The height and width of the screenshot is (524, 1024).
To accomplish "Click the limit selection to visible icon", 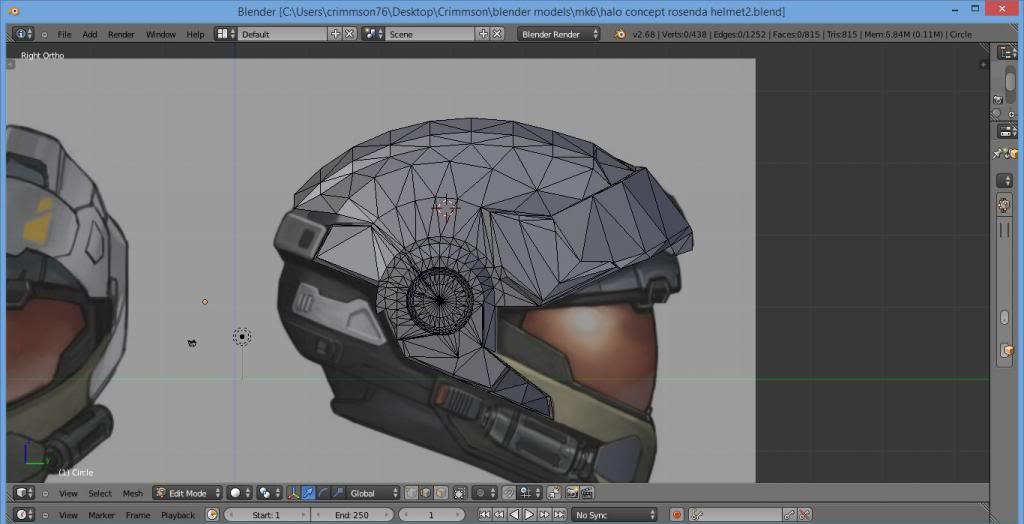I will click(459, 493).
